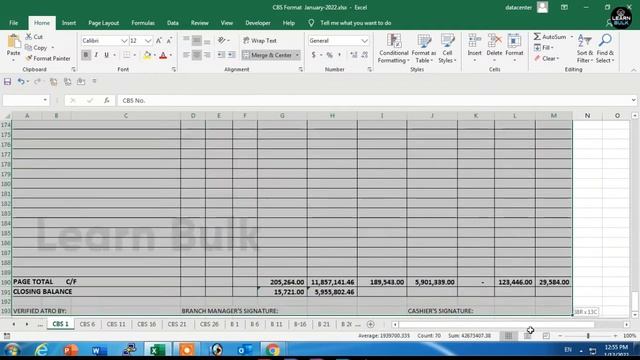This screenshot has width=640, height=360.
Task: Expand the Name Box dropdown
Action: (x=45, y=100)
